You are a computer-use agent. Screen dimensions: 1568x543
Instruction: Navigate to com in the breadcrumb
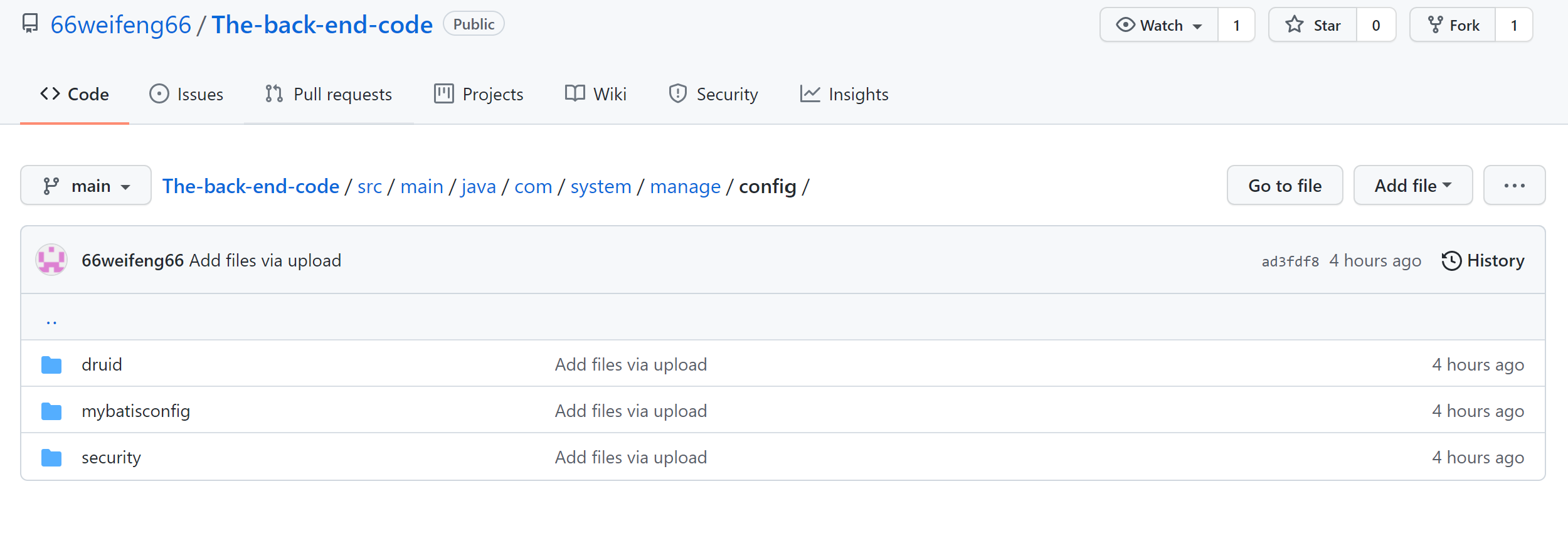pyautogui.click(x=533, y=186)
